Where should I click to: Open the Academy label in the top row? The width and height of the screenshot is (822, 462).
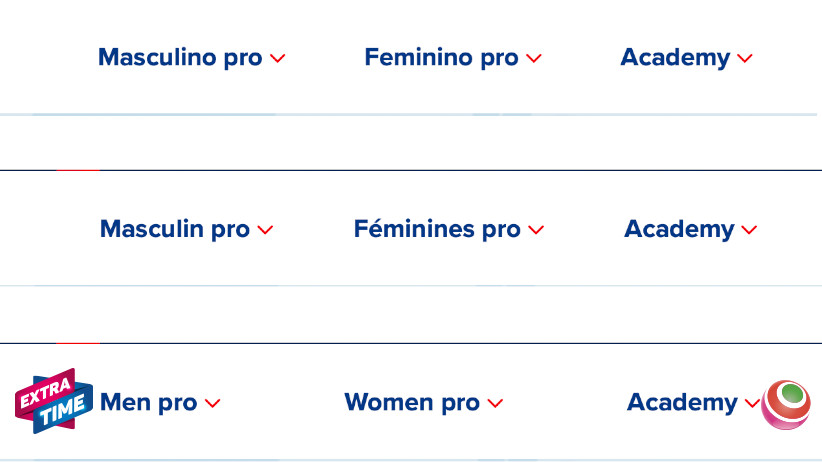675,58
